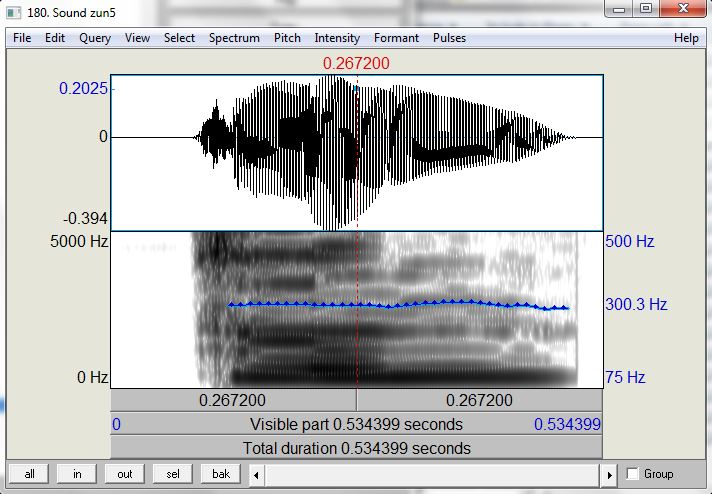Click the 'in' zoom button
This screenshot has width=712, height=494.
(x=77, y=474)
